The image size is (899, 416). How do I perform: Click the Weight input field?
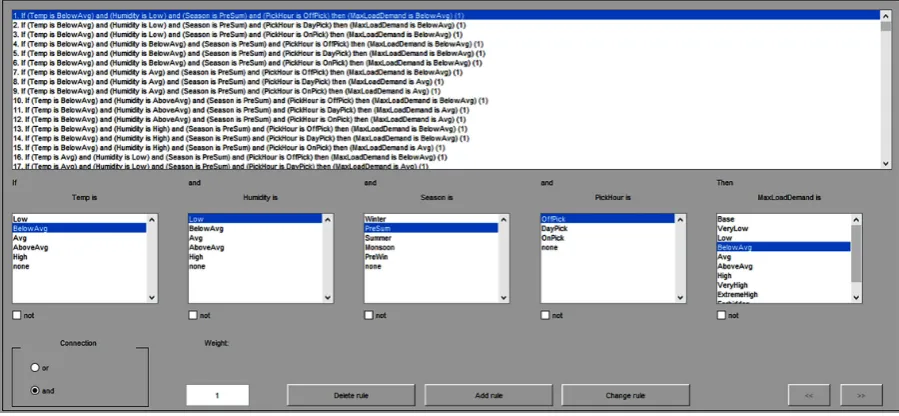(217, 395)
